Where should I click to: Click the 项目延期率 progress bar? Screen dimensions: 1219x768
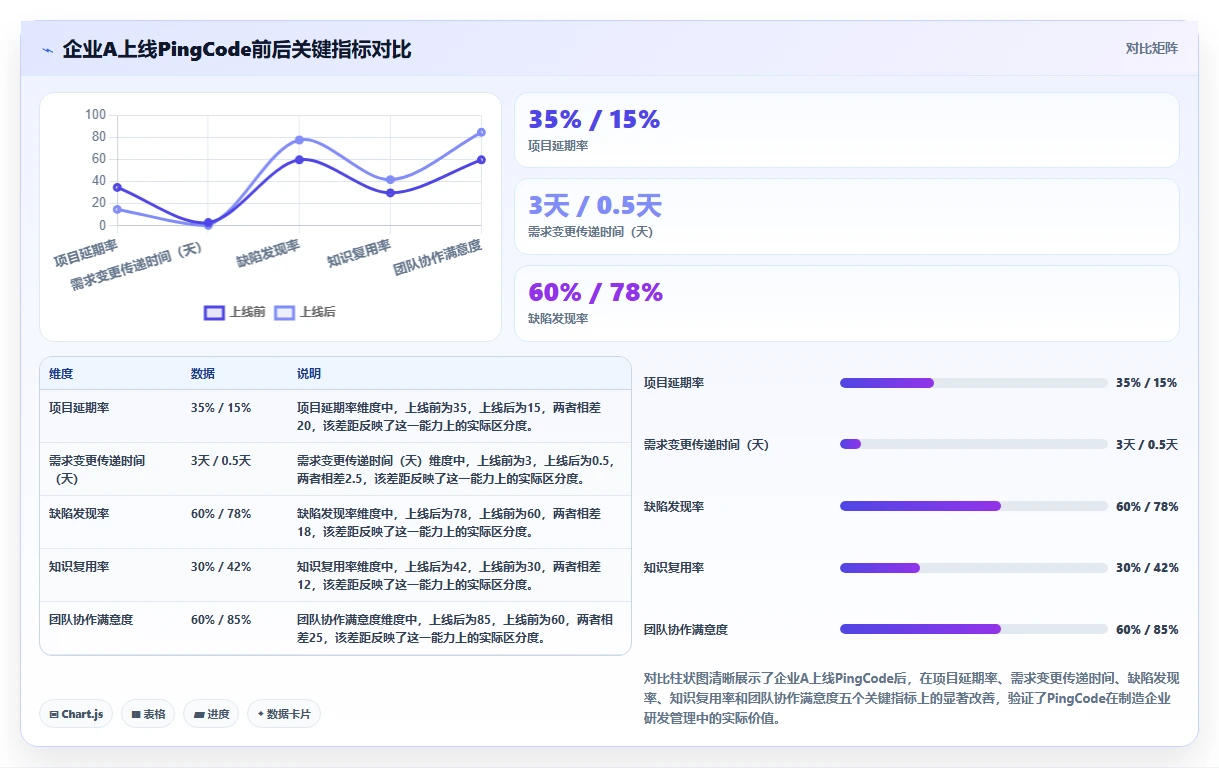(973, 383)
